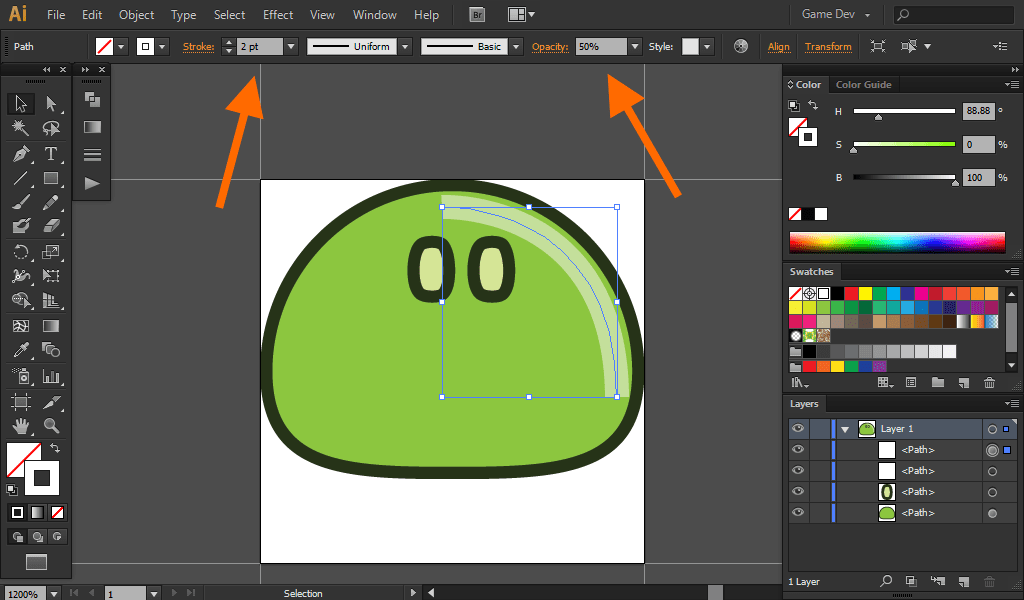1024x600 pixels.
Task: Select the Type tool
Action: pos(51,154)
